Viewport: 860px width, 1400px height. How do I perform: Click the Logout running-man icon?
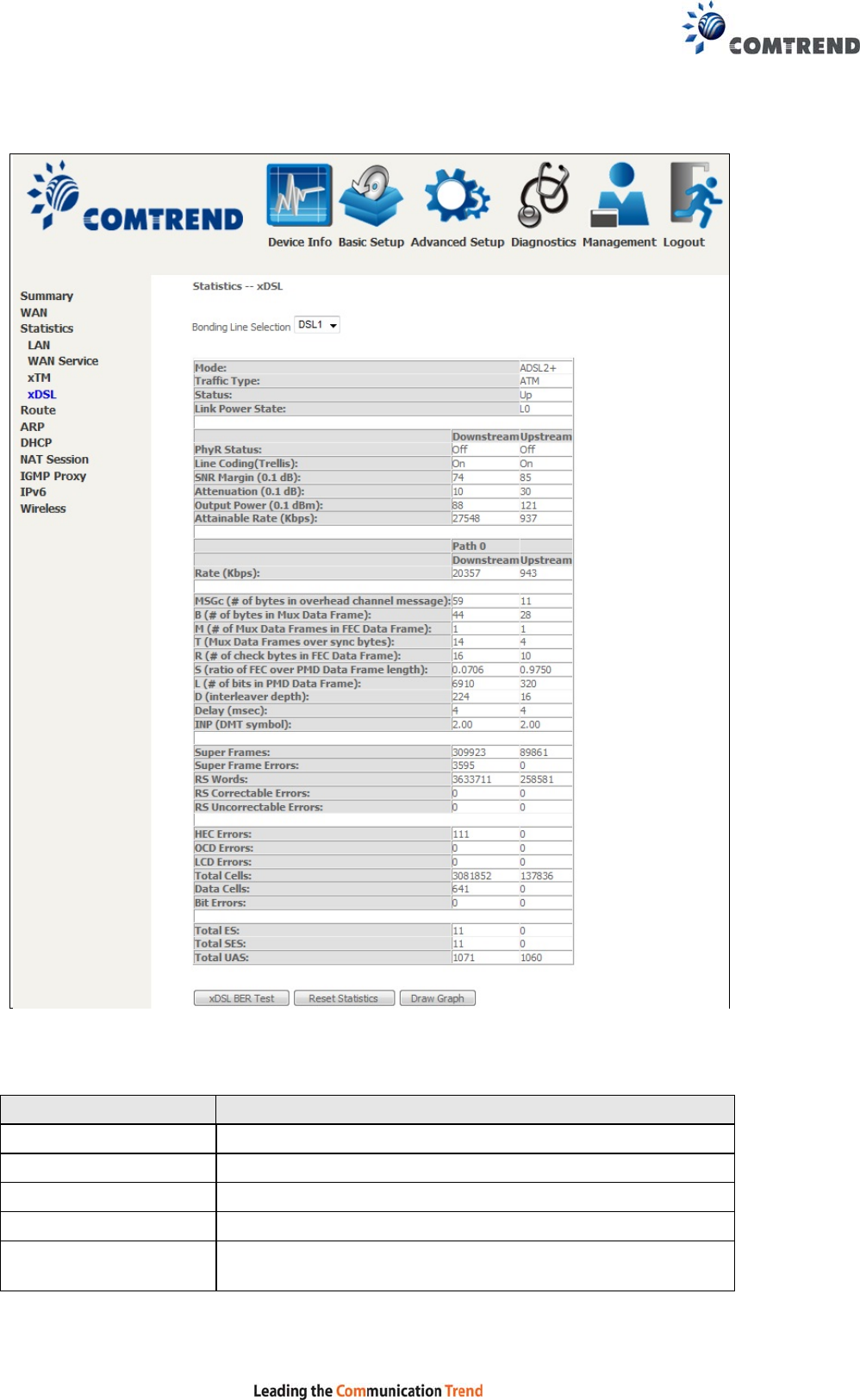pos(695,196)
